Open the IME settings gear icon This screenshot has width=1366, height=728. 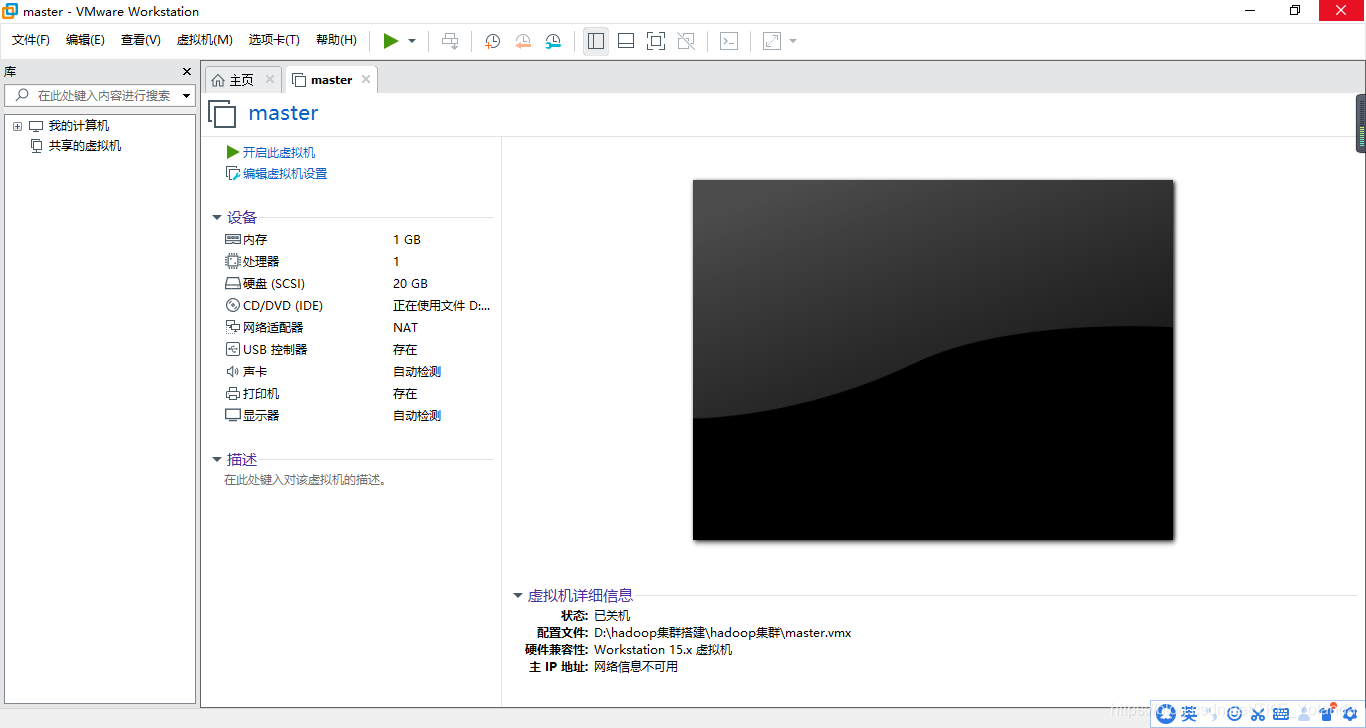pyautogui.click(x=1349, y=713)
